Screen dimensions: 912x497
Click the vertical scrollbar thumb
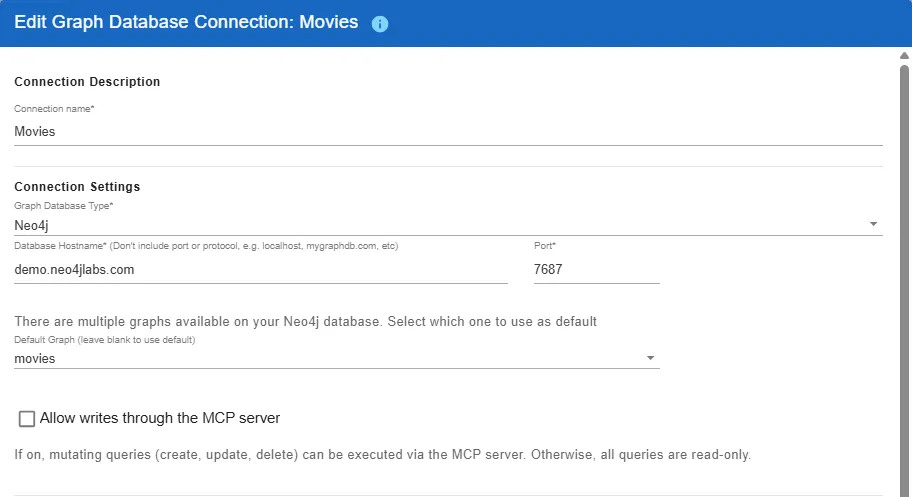pyautogui.click(x=904, y=279)
